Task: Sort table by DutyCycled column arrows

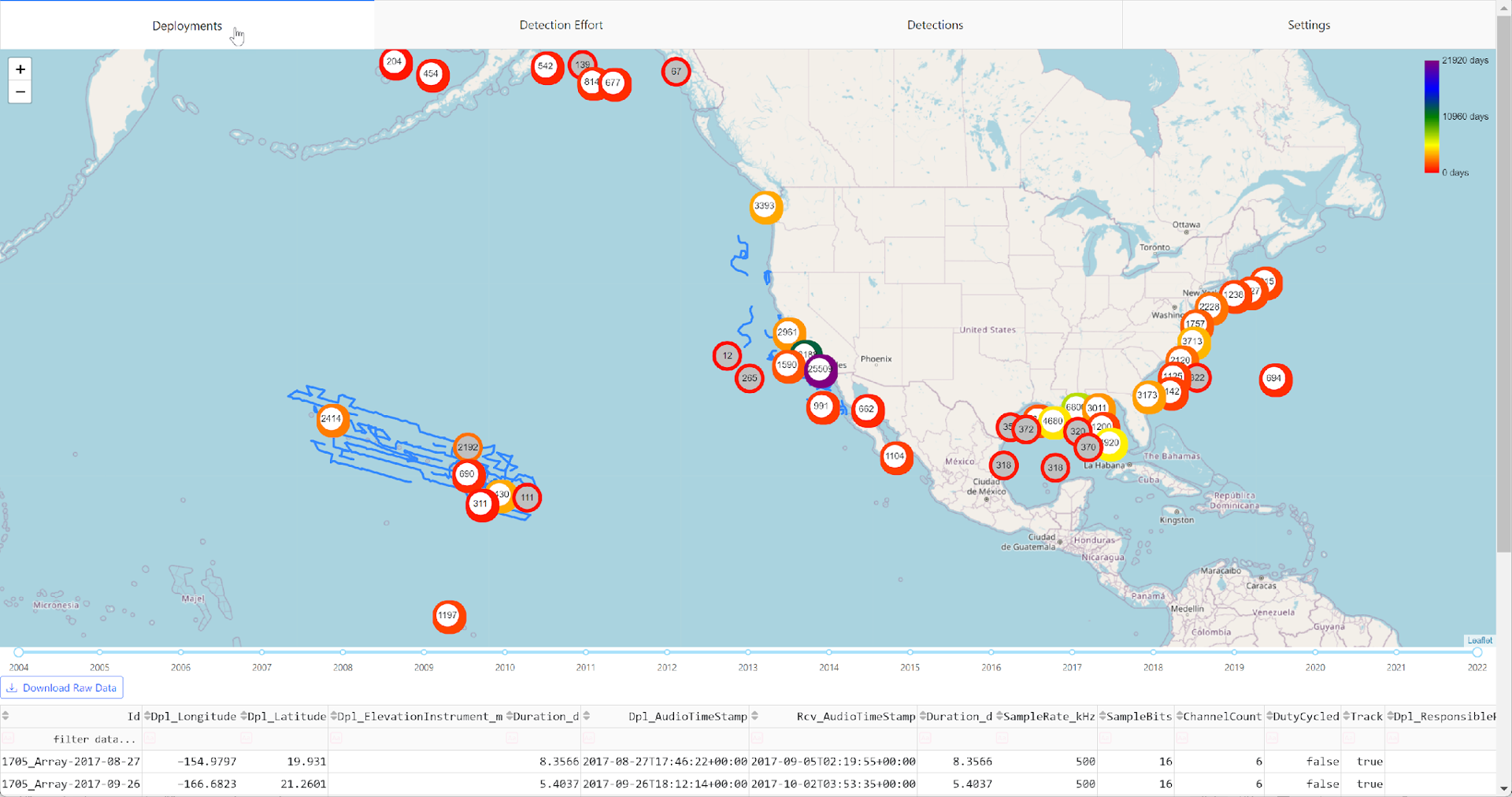Action: click(1269, 716)
